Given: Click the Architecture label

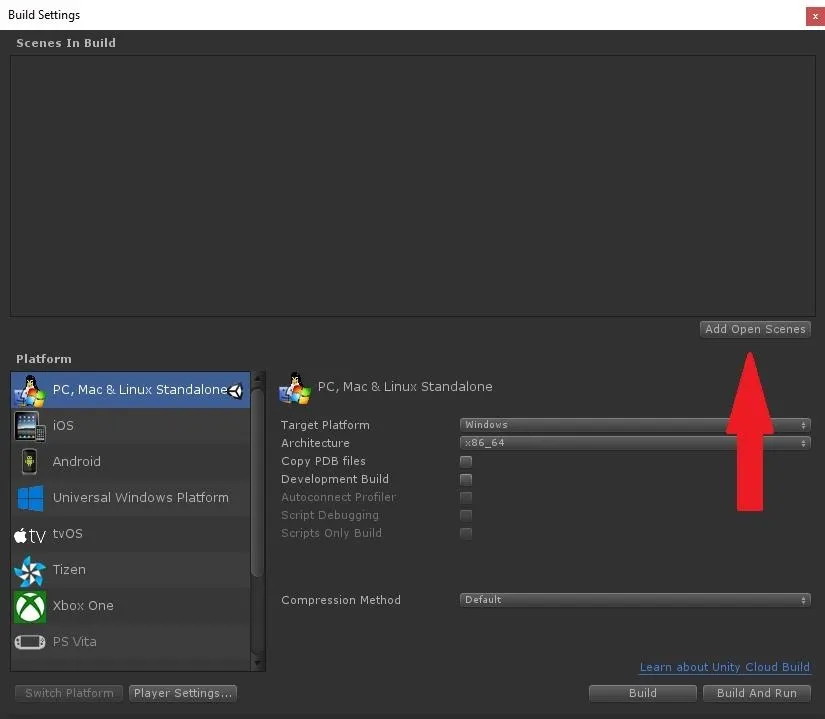Looking at the screenshot, I should pyautogui.click(x=315, y=443).
